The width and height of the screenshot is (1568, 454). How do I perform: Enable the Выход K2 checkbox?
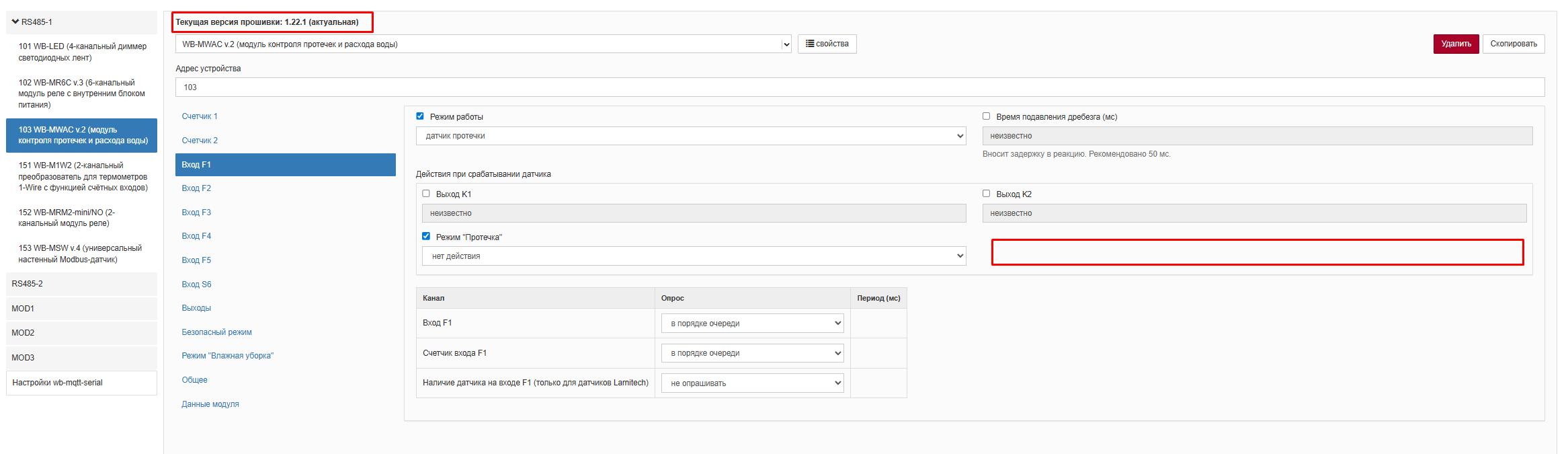[x=987, y=194]
